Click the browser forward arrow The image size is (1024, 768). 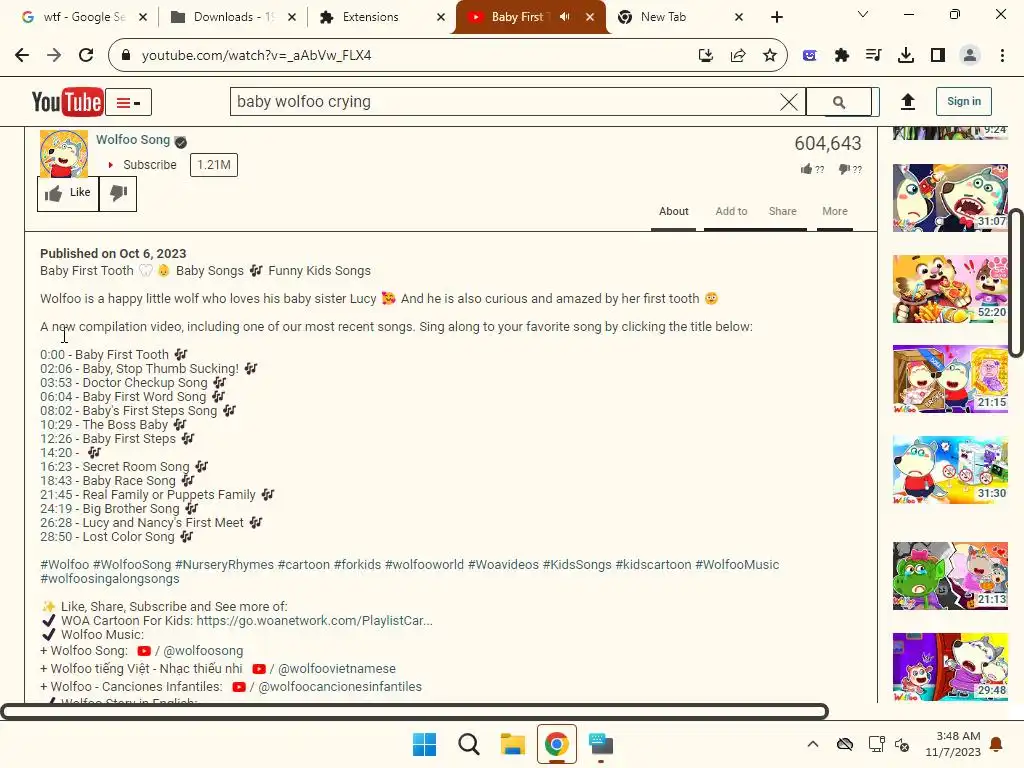point(54,56)
